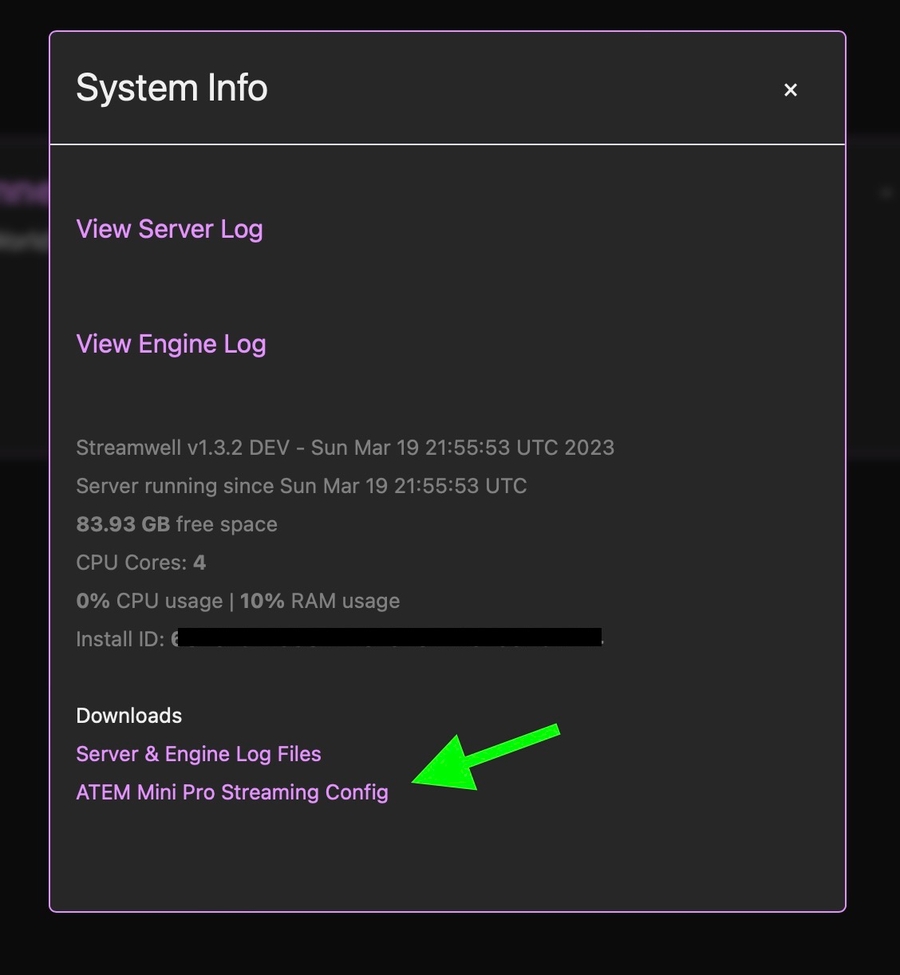
Task: Click the System Info dialog title
Action: (x=172, y=88)
